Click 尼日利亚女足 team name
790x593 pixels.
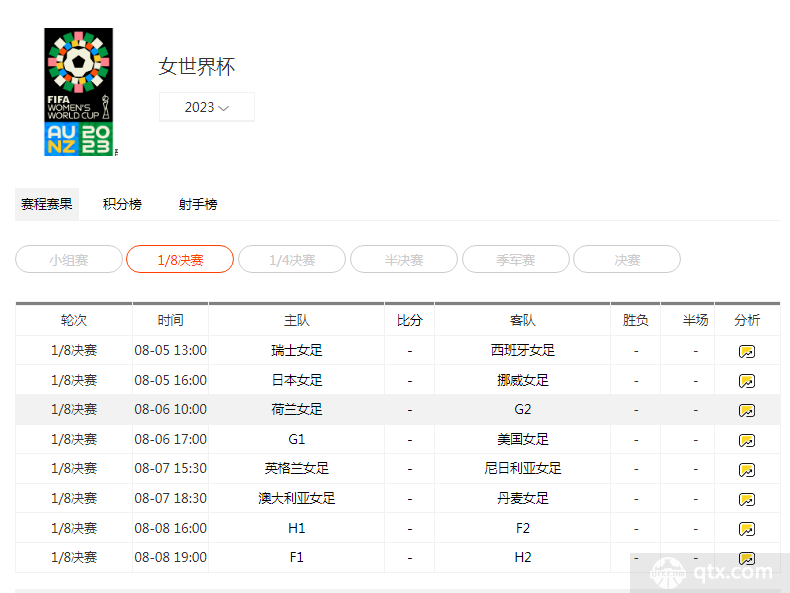(522, 469)
